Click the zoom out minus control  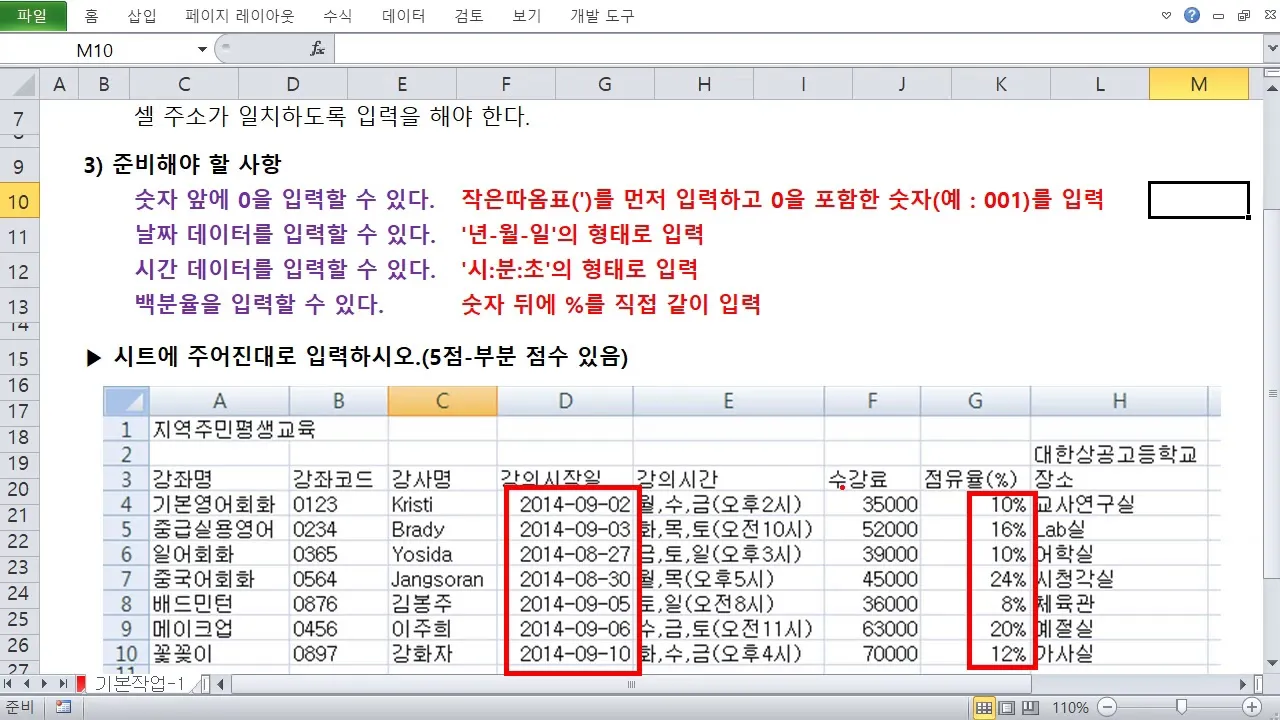[1105, 707]
